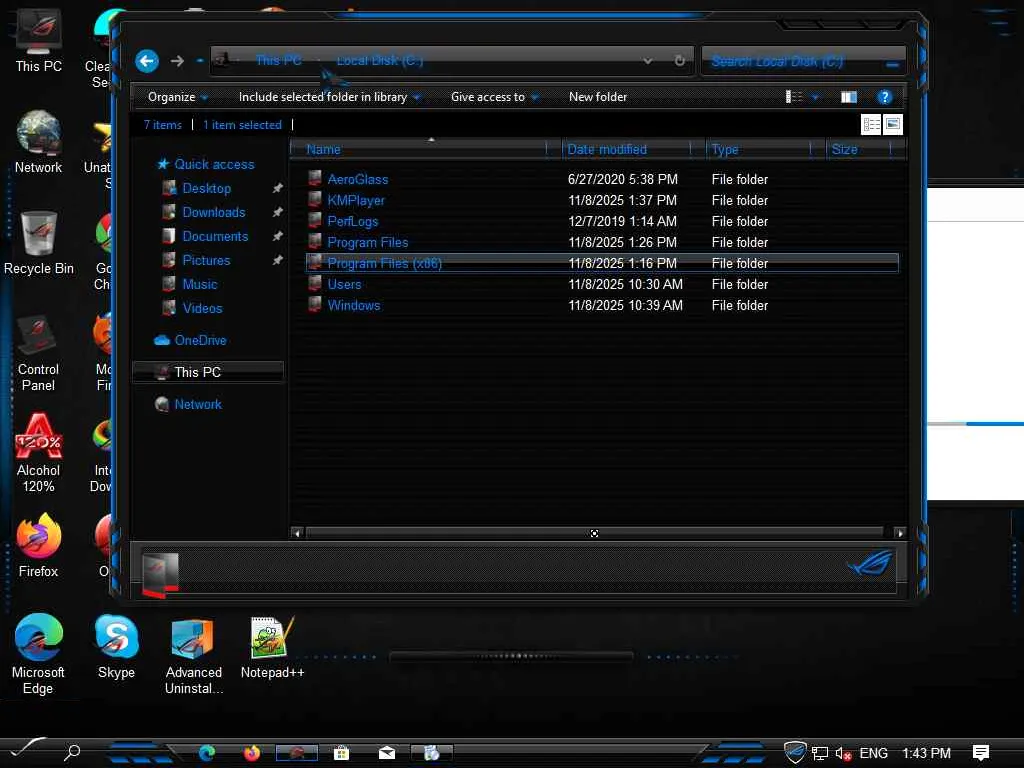Launch Microsoft Edge from the desktop

[39, 654]
